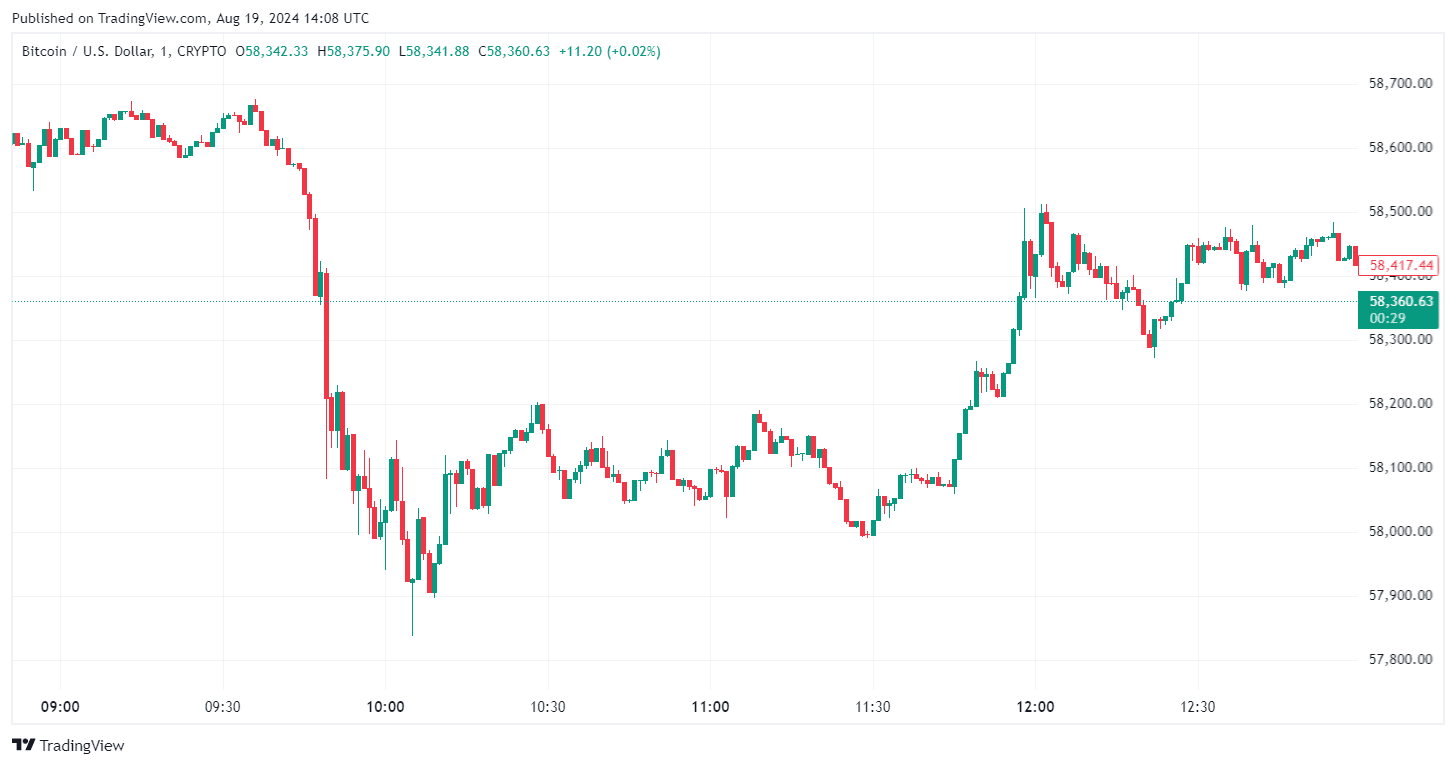Click the 12:00 time axis label
This screenshot has width=1456, height=766.
(x=1035, y=707)
